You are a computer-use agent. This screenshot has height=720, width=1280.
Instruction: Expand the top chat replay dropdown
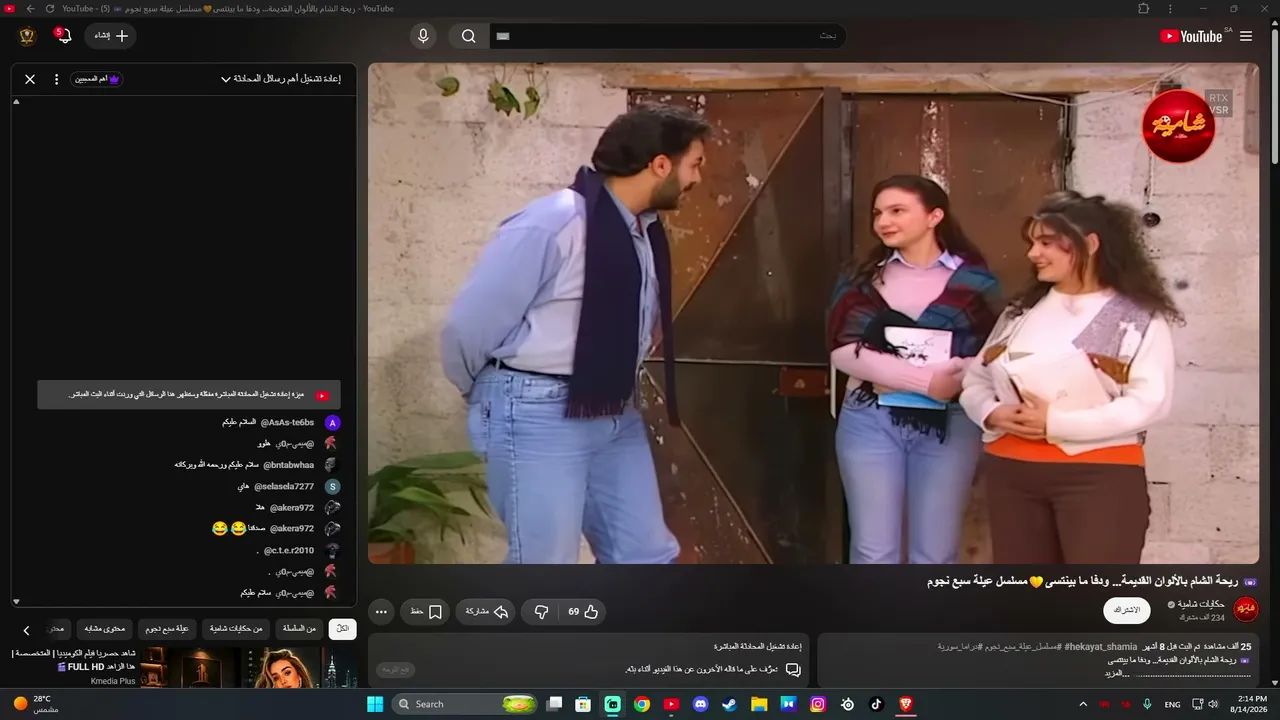coord(280,79)
